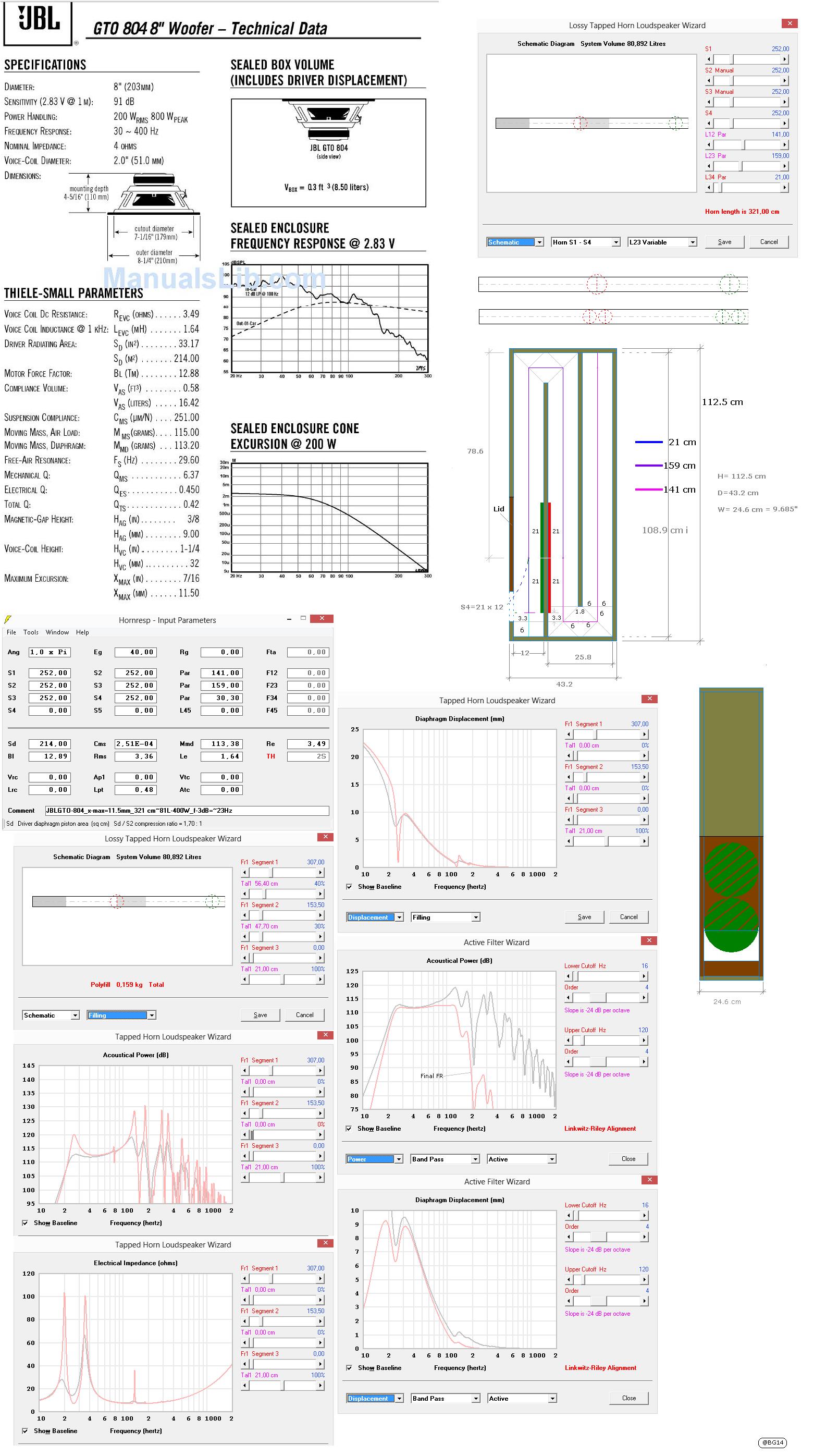Toggle Show Baseline in the Electrical Impedance window
The image size is (814, 1456).
25,1431
